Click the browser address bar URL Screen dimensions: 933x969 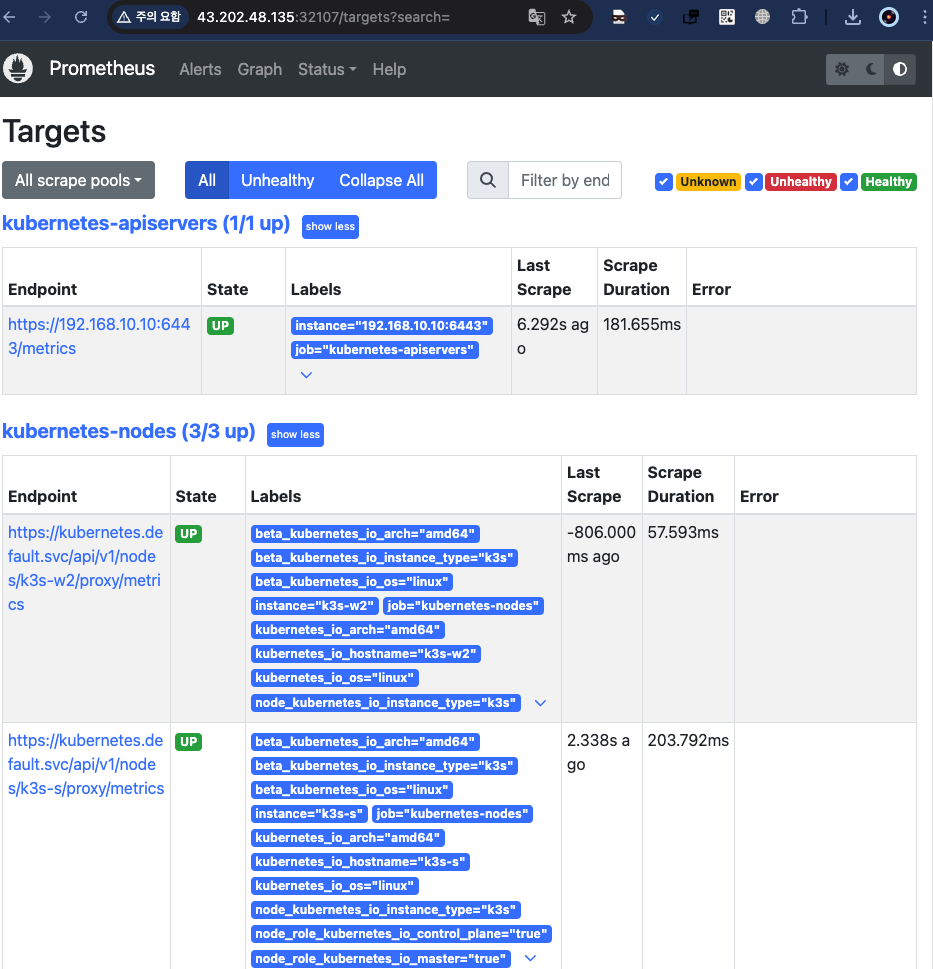[323, 17]
